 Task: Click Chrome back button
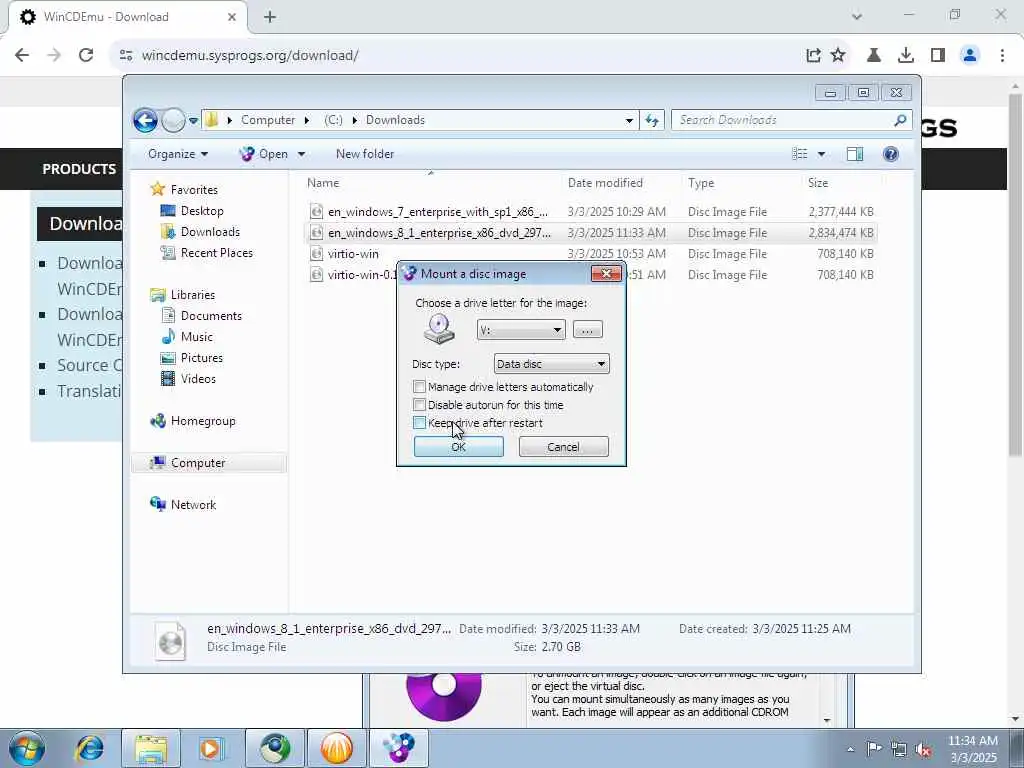click(22, 56)
